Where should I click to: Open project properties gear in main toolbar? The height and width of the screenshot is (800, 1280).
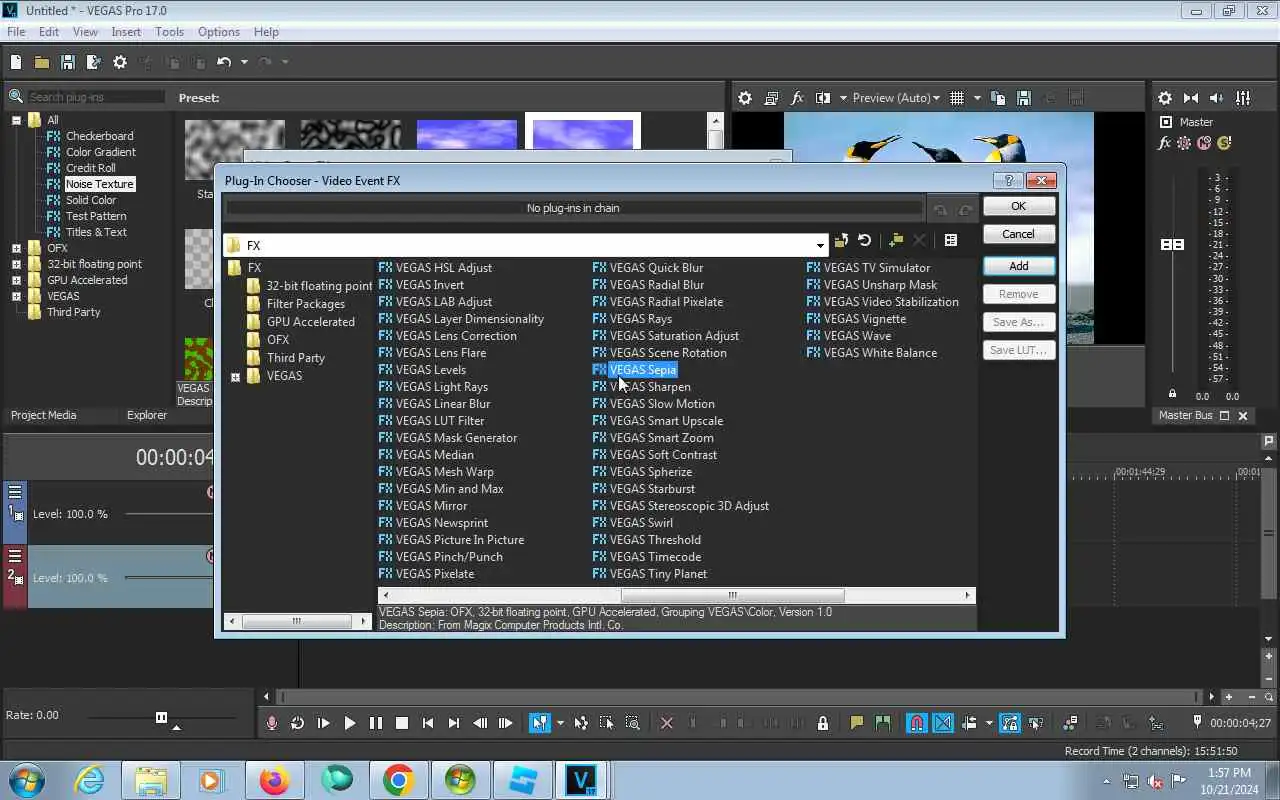point(120,62)
